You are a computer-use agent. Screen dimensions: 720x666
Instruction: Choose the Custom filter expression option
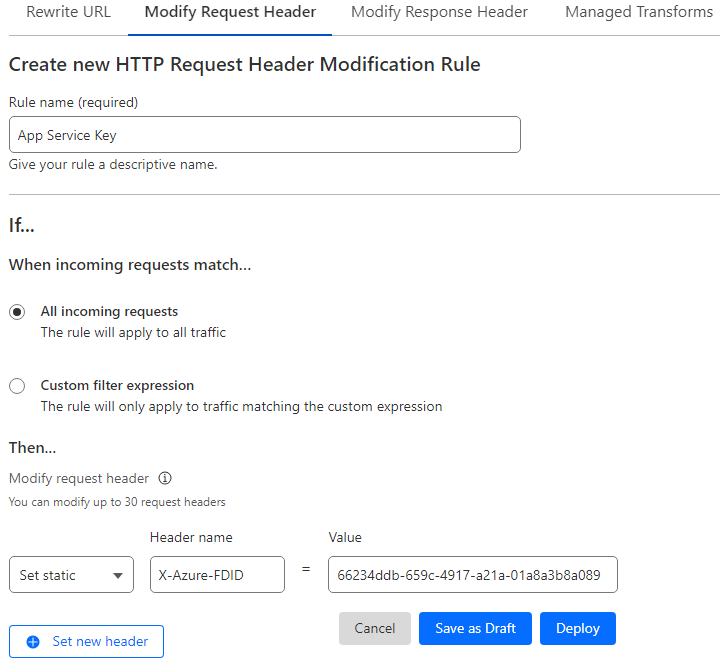click(17, 386)
